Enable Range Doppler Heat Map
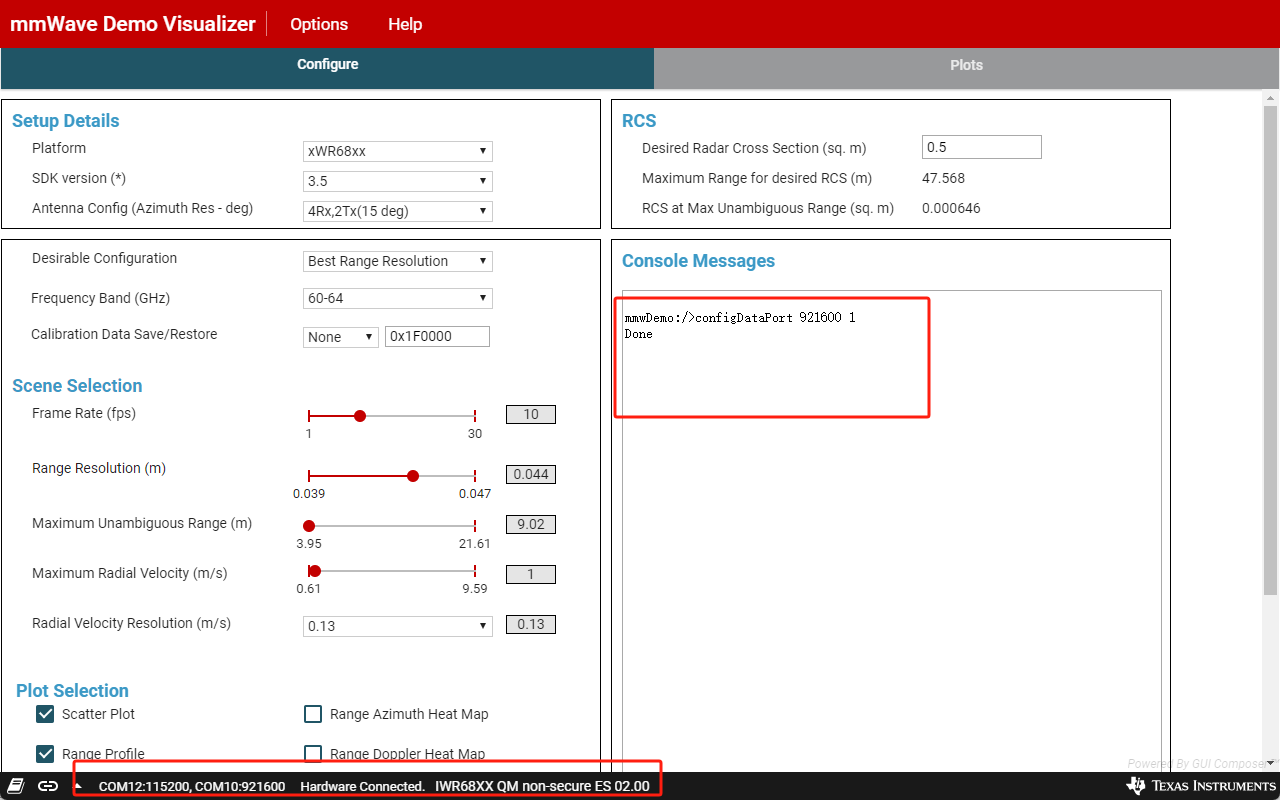Viewport: 1280px width, 800px height. (313, 754)
